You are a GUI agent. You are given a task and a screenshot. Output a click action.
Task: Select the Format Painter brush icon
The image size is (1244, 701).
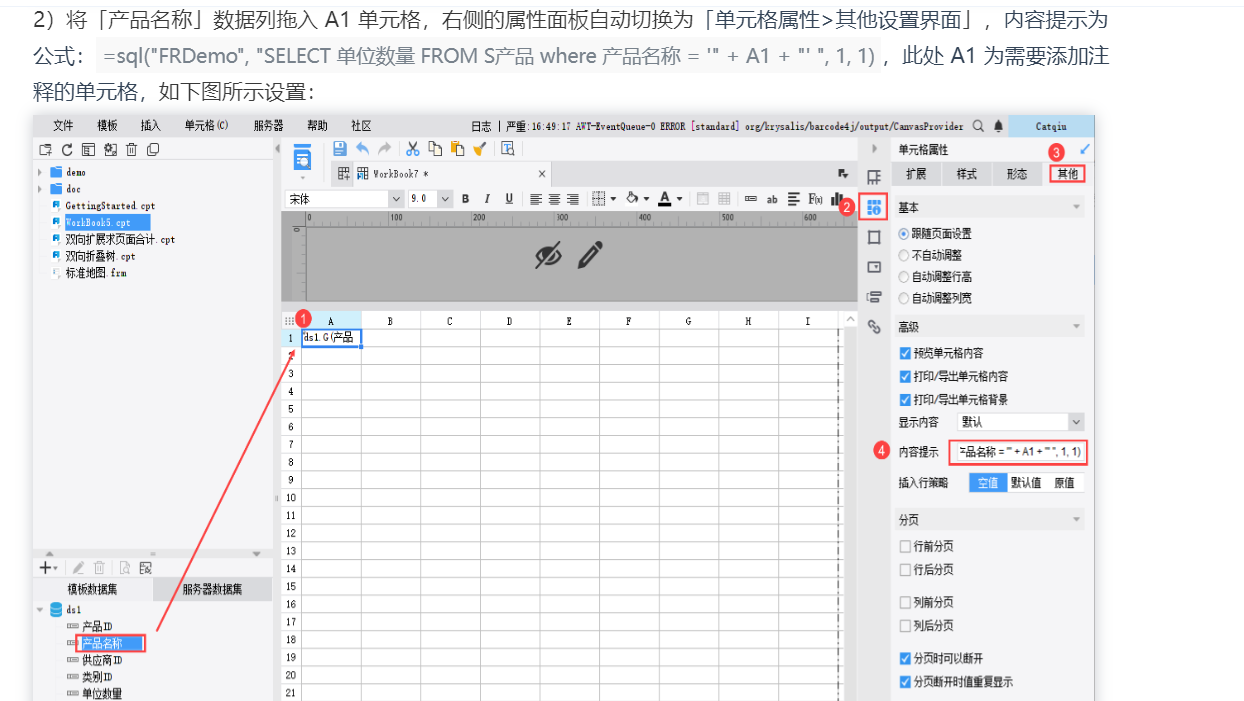pyautogui.click(x=479, y=149)
